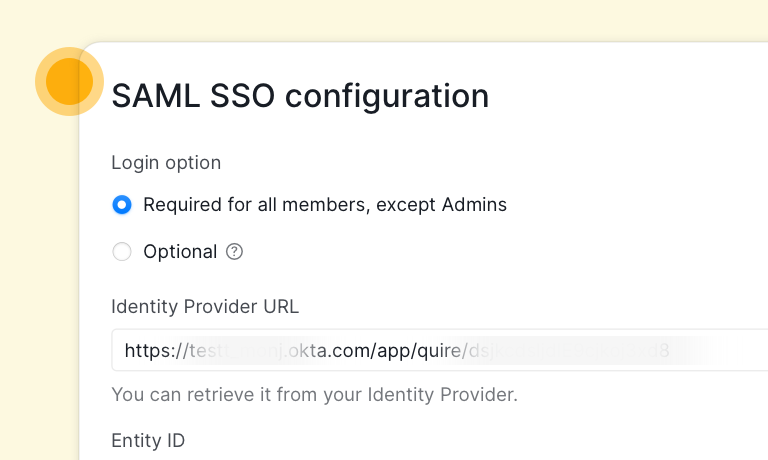Click the 'SAML SSO configuration' heading

(300, 96)
